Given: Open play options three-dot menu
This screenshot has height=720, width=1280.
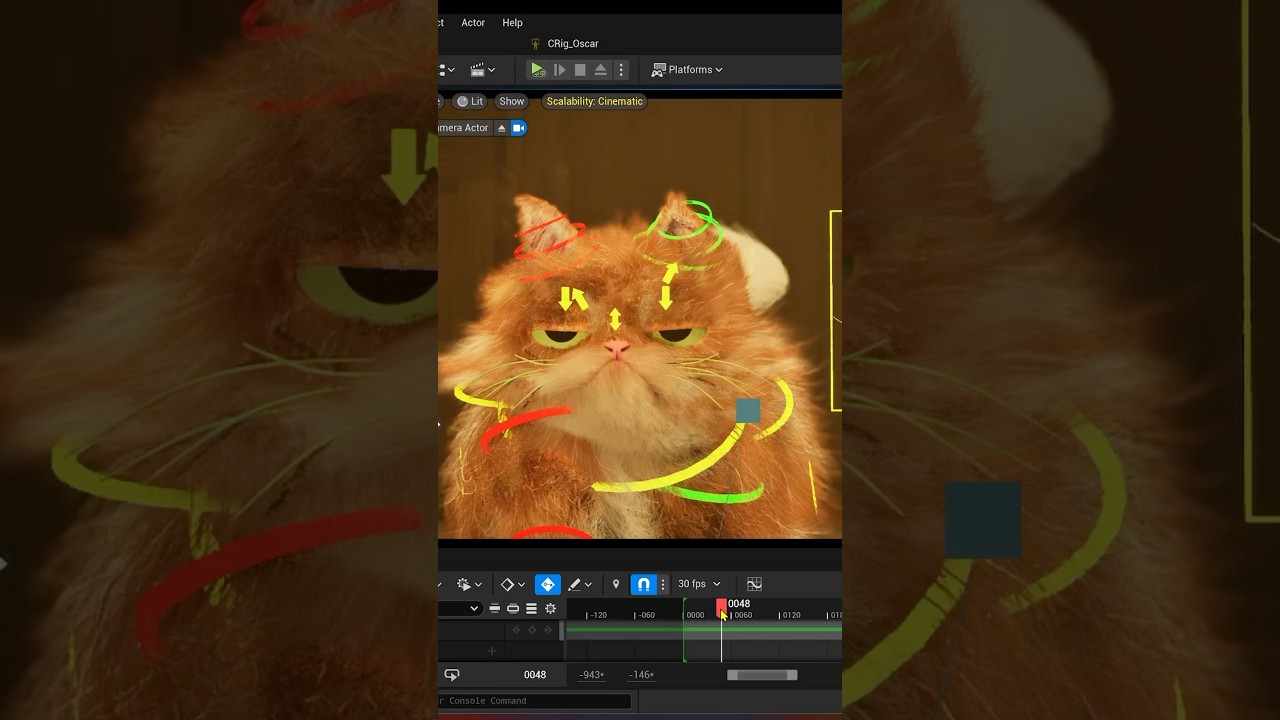Looking at the screenshot, I should pyautogui.click(x=621, y=70).
